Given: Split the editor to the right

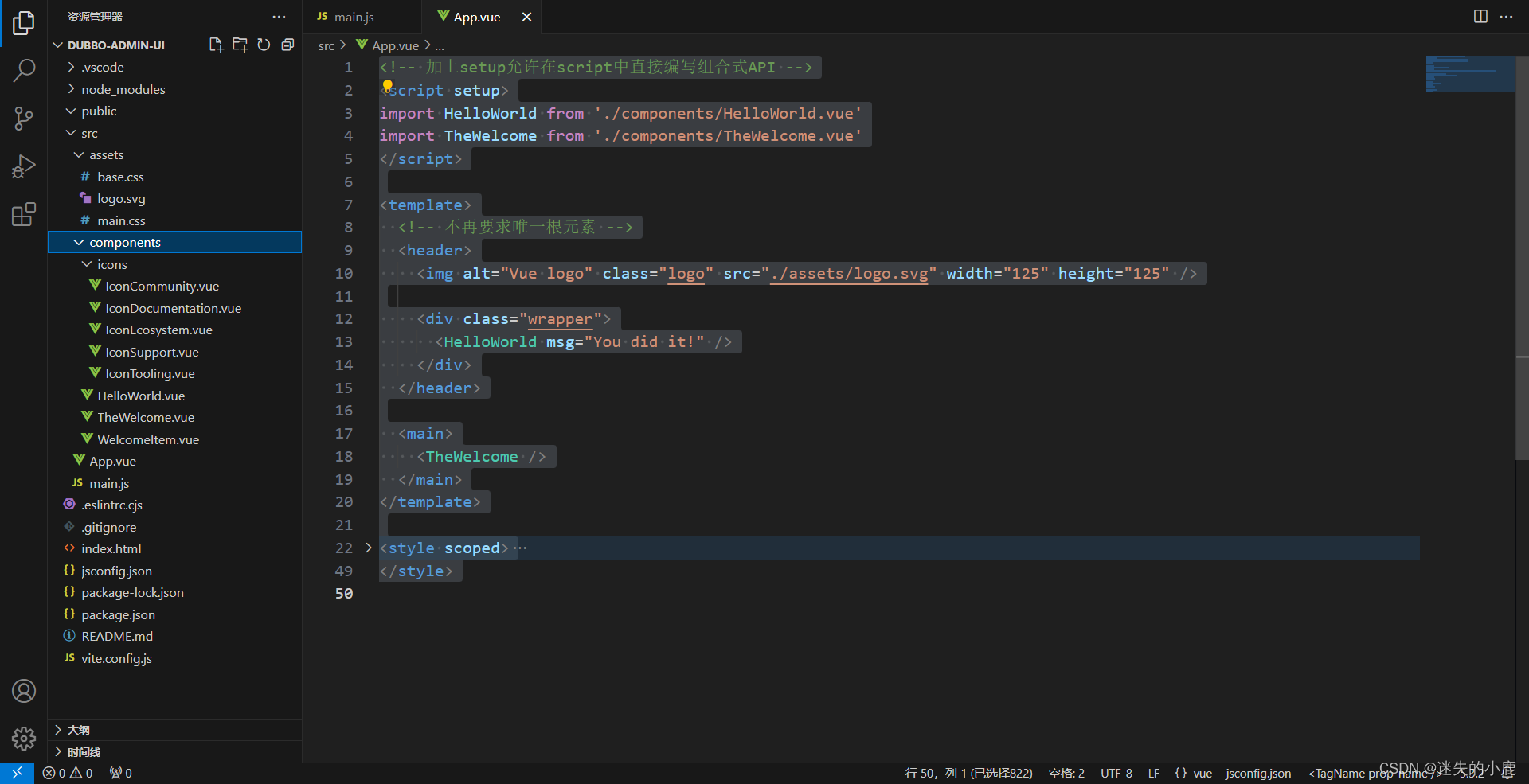Looking at the screenshot, I should tap(1480, 17).
